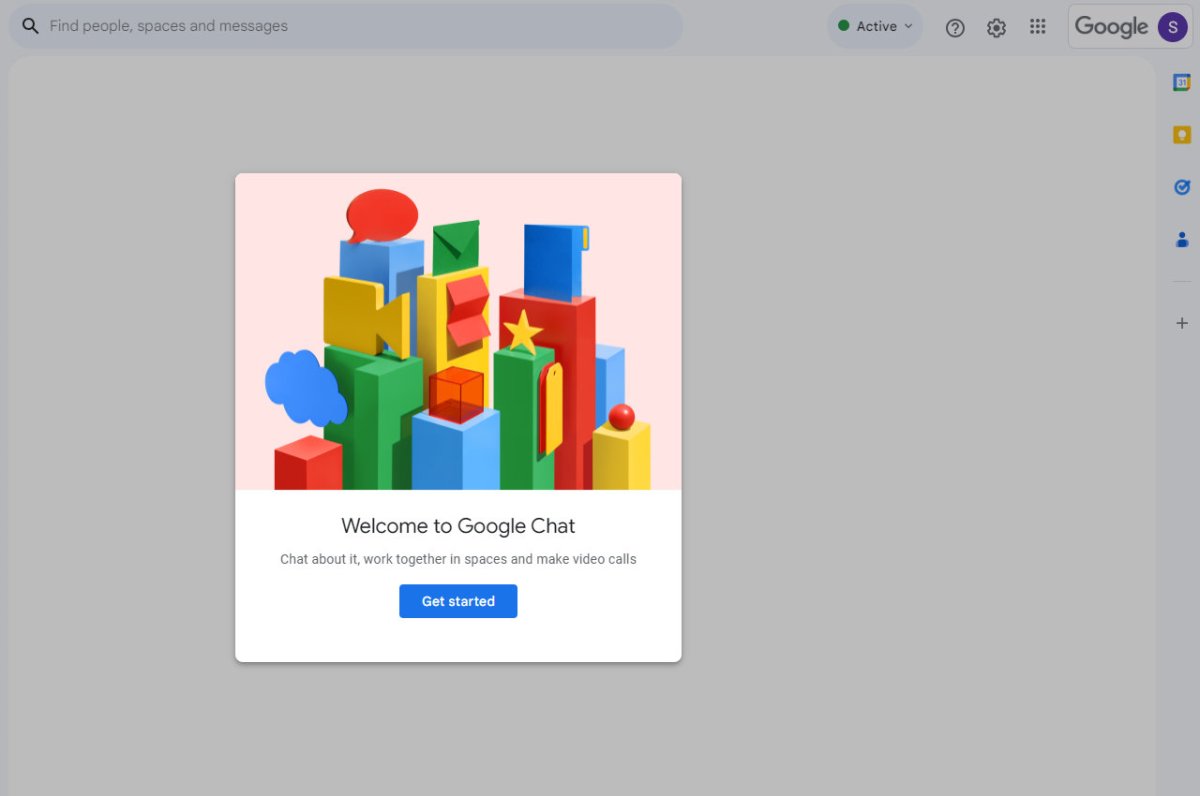
Task: Click the chevron next to Active
Action: point(909,26)
